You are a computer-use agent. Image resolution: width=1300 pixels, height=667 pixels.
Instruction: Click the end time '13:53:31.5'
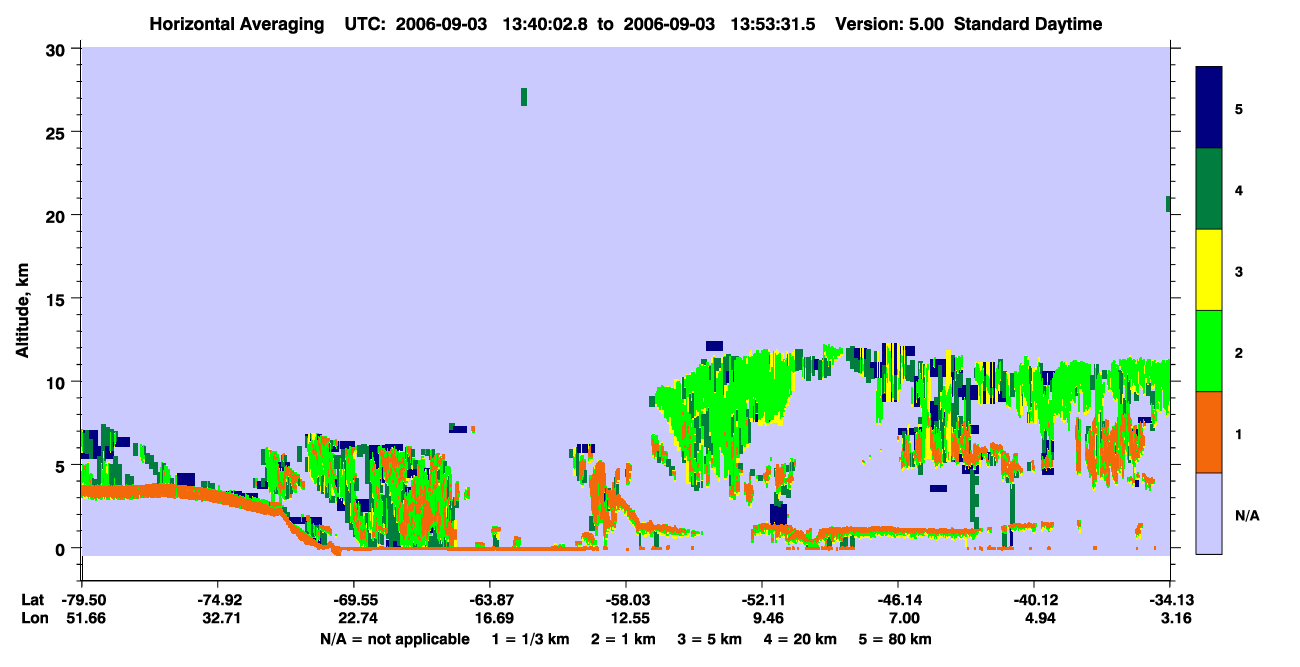tap(773, 24)
